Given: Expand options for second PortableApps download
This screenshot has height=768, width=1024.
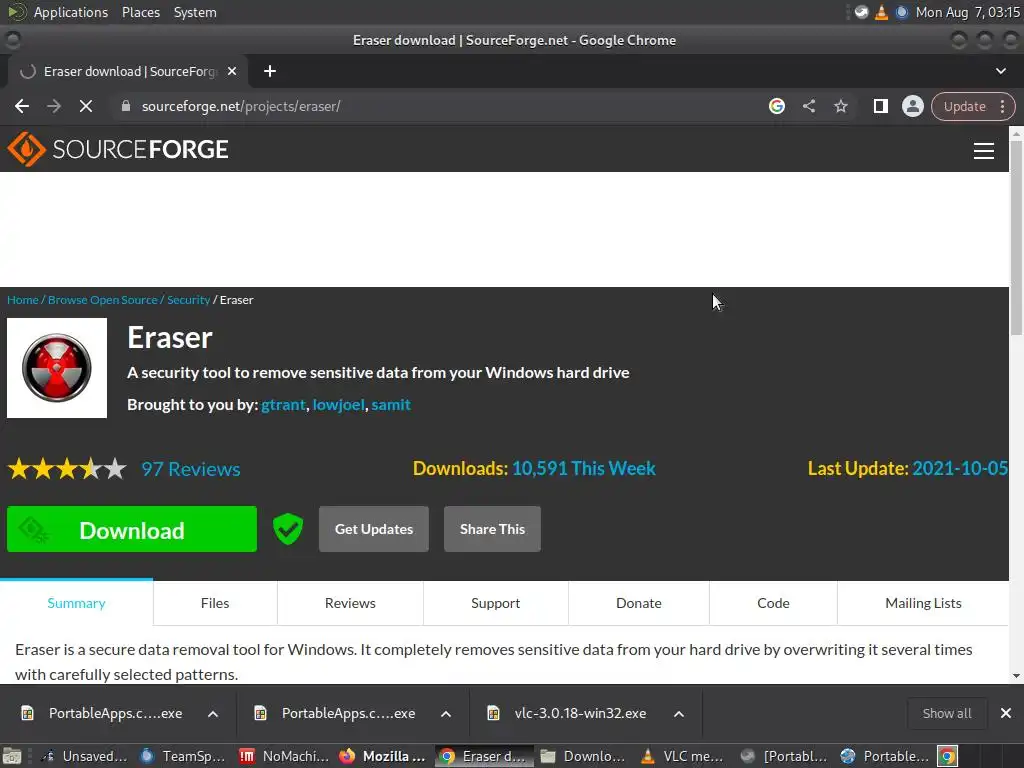Looking at the screenshot, I should (446, 714).
